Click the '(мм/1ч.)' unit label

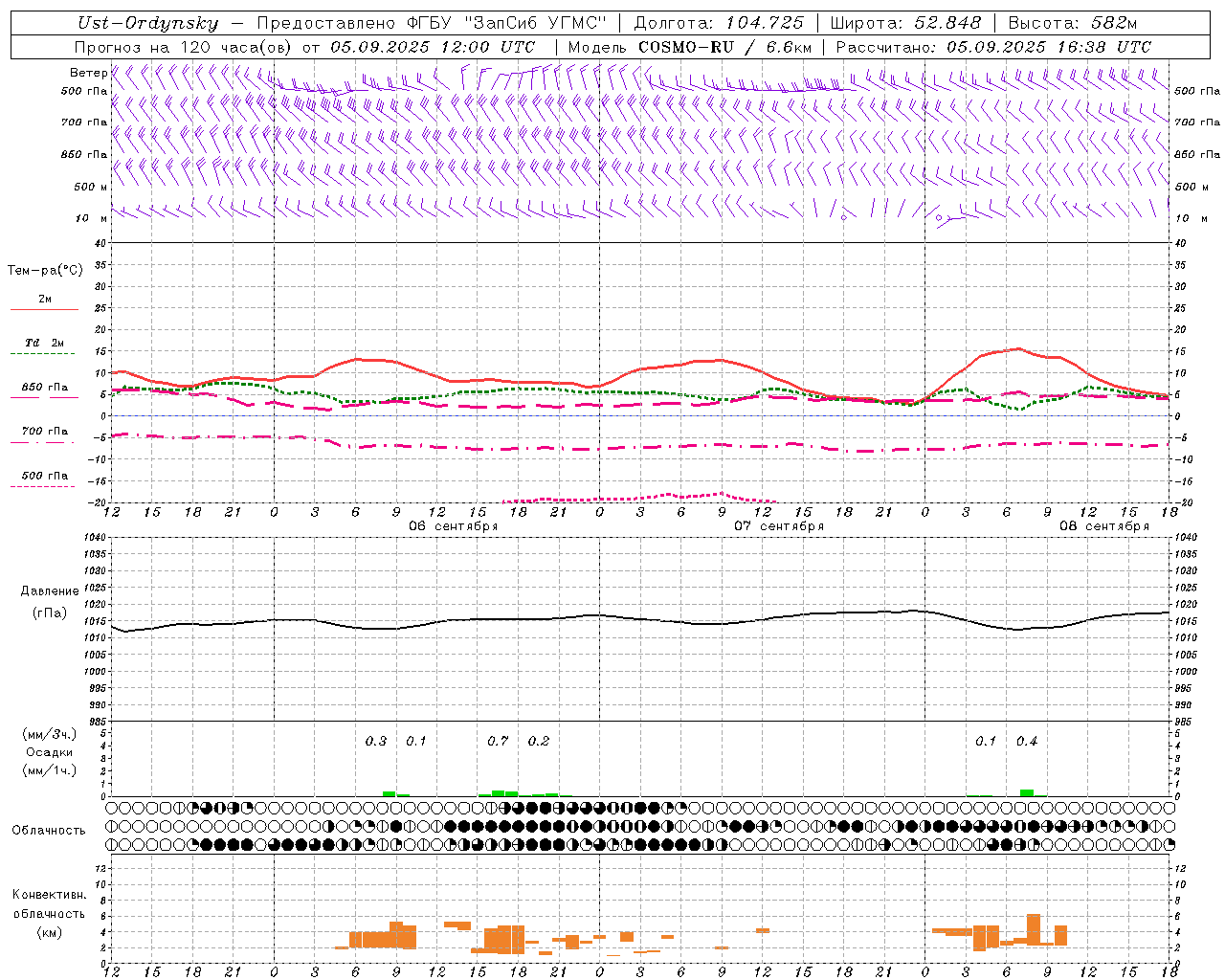pyautogui.click(x=50, y=770)
